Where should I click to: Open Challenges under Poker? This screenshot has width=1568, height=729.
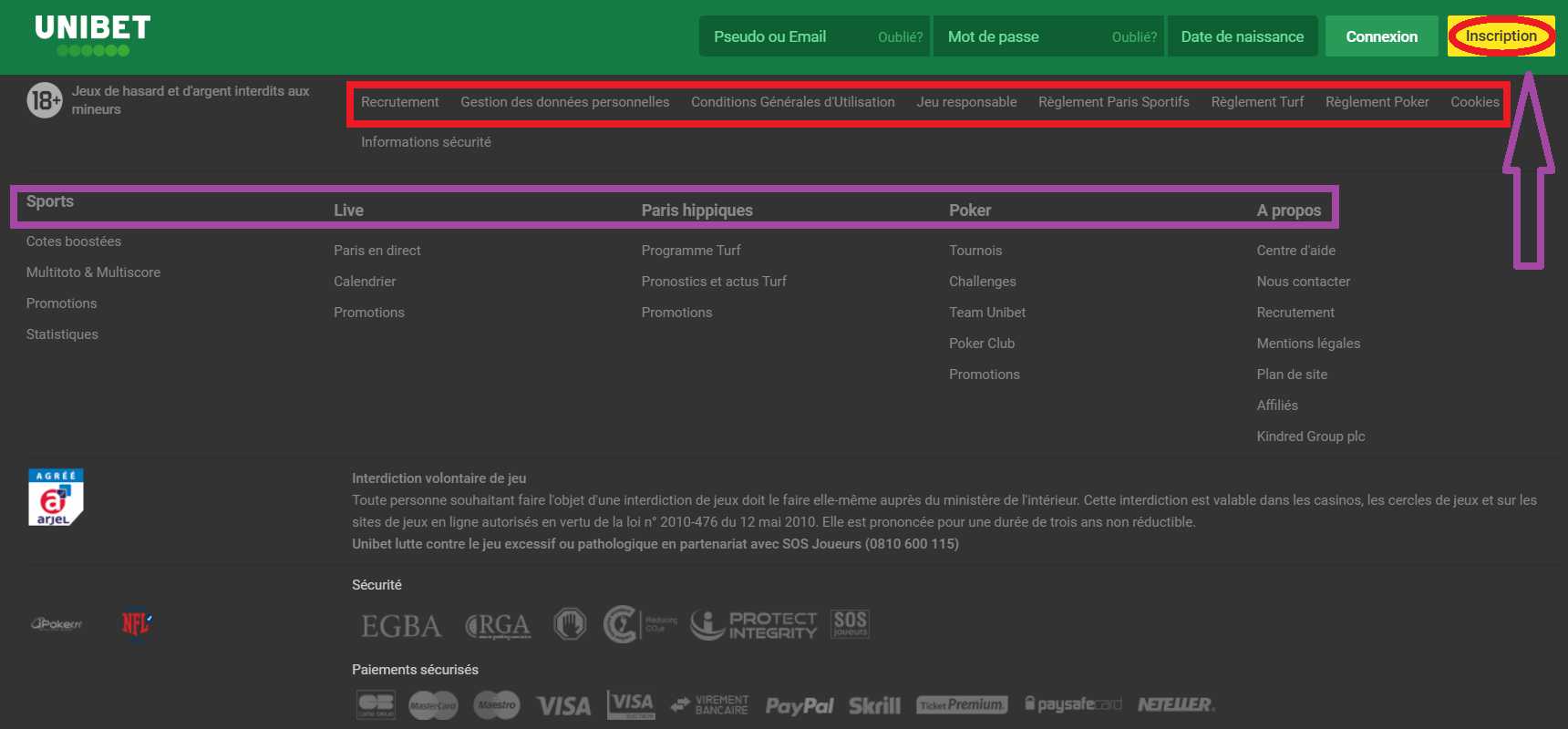(983, 282)
